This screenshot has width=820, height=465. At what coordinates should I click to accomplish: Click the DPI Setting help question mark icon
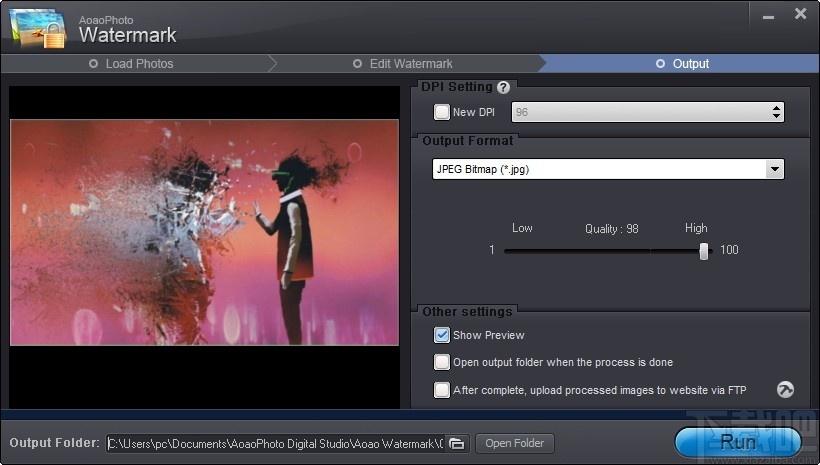click(x=503, y=87)
